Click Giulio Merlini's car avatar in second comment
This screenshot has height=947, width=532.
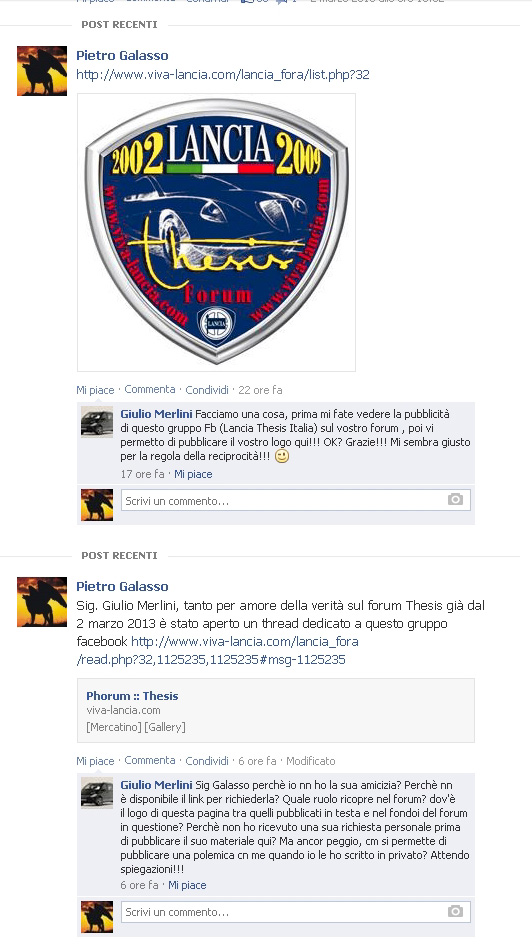click(x=97, y=793)
